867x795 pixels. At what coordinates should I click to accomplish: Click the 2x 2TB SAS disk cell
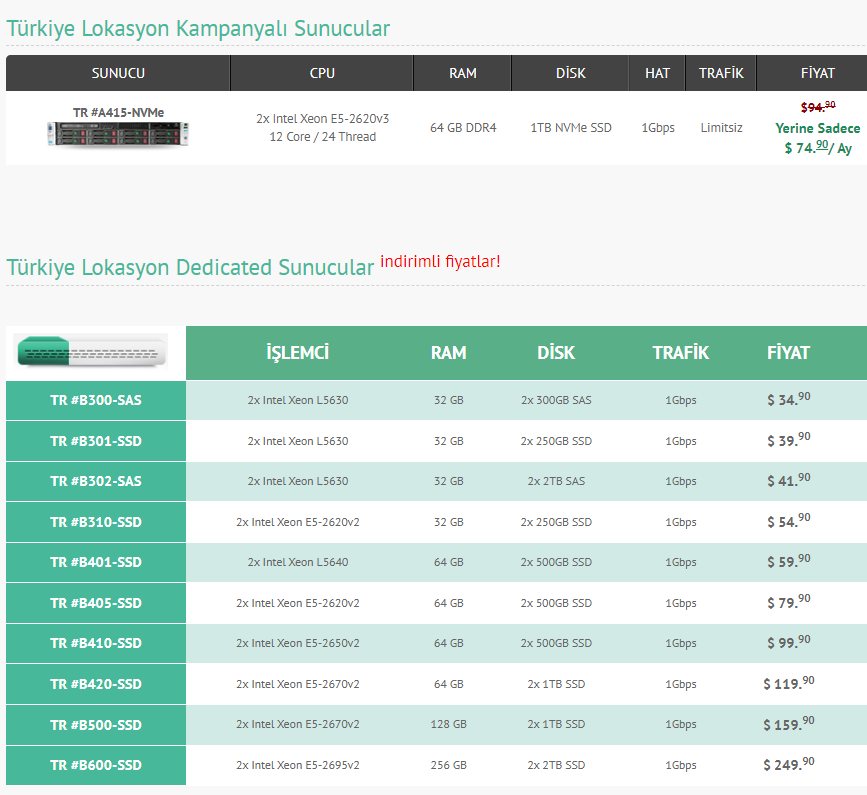(x=556, y=481)
